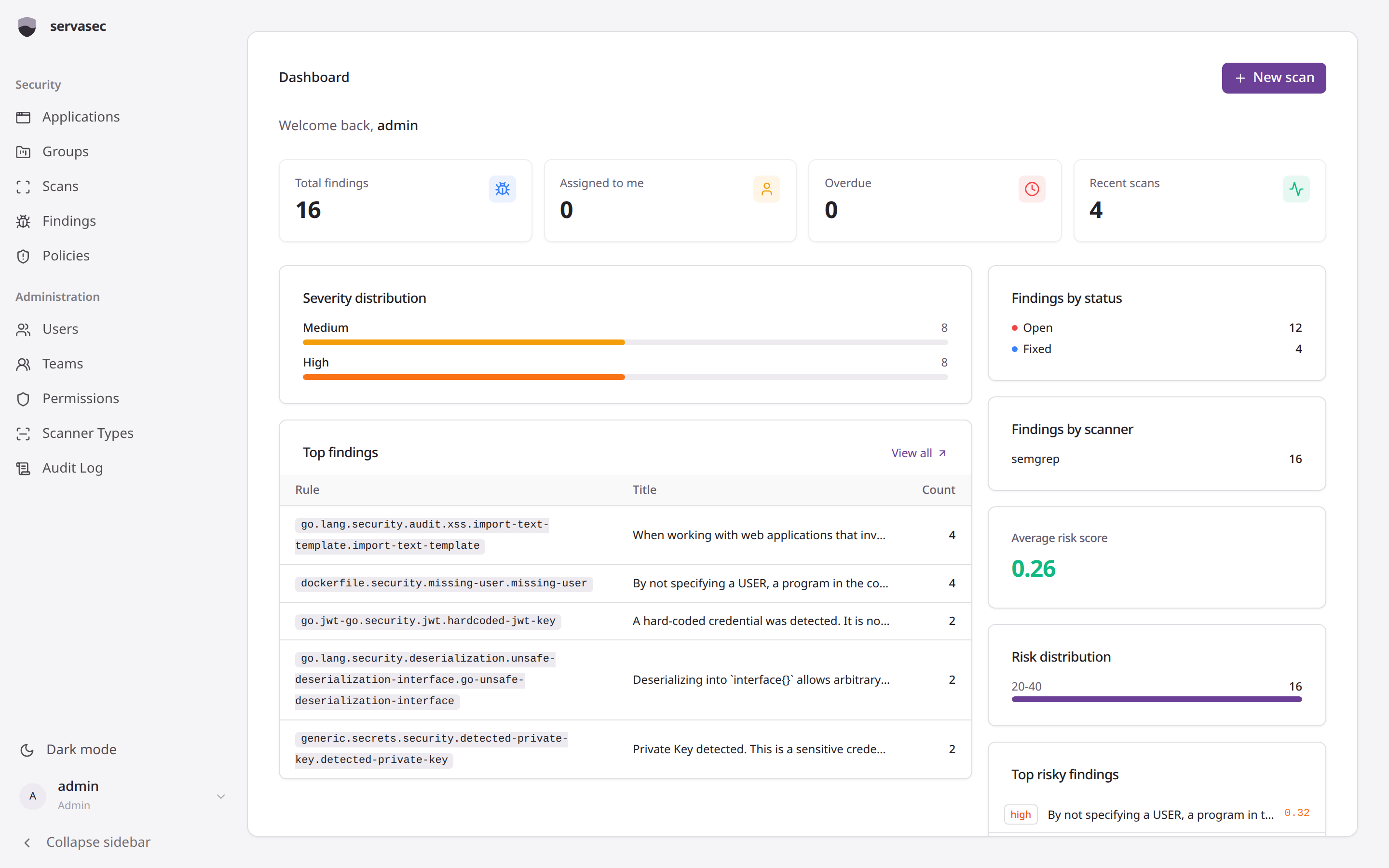
Task: Click the Applications window icon in sidebar
Action: pos(23,117)
